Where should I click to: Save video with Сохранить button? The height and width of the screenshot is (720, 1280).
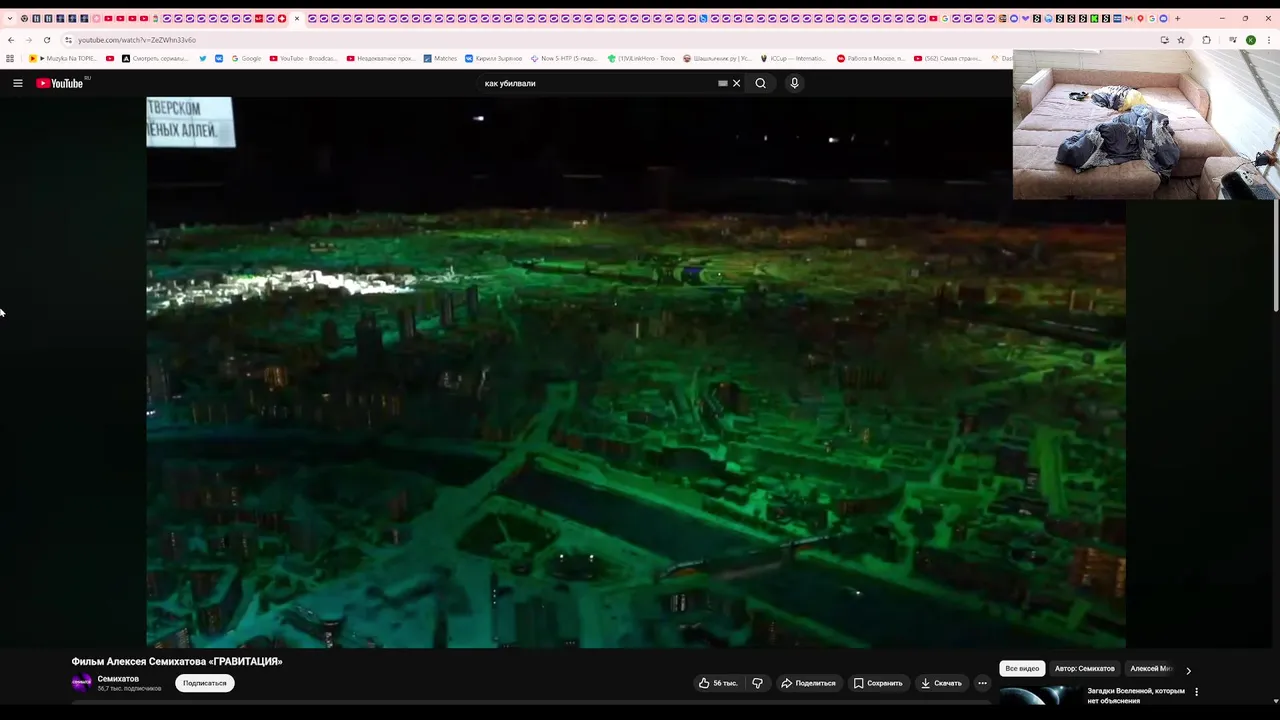(x=878, y=683)
